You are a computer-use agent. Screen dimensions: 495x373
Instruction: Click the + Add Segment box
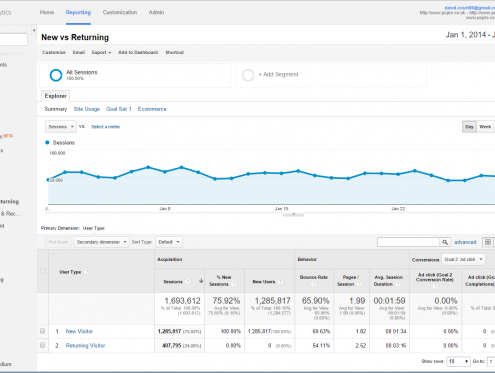331,75
